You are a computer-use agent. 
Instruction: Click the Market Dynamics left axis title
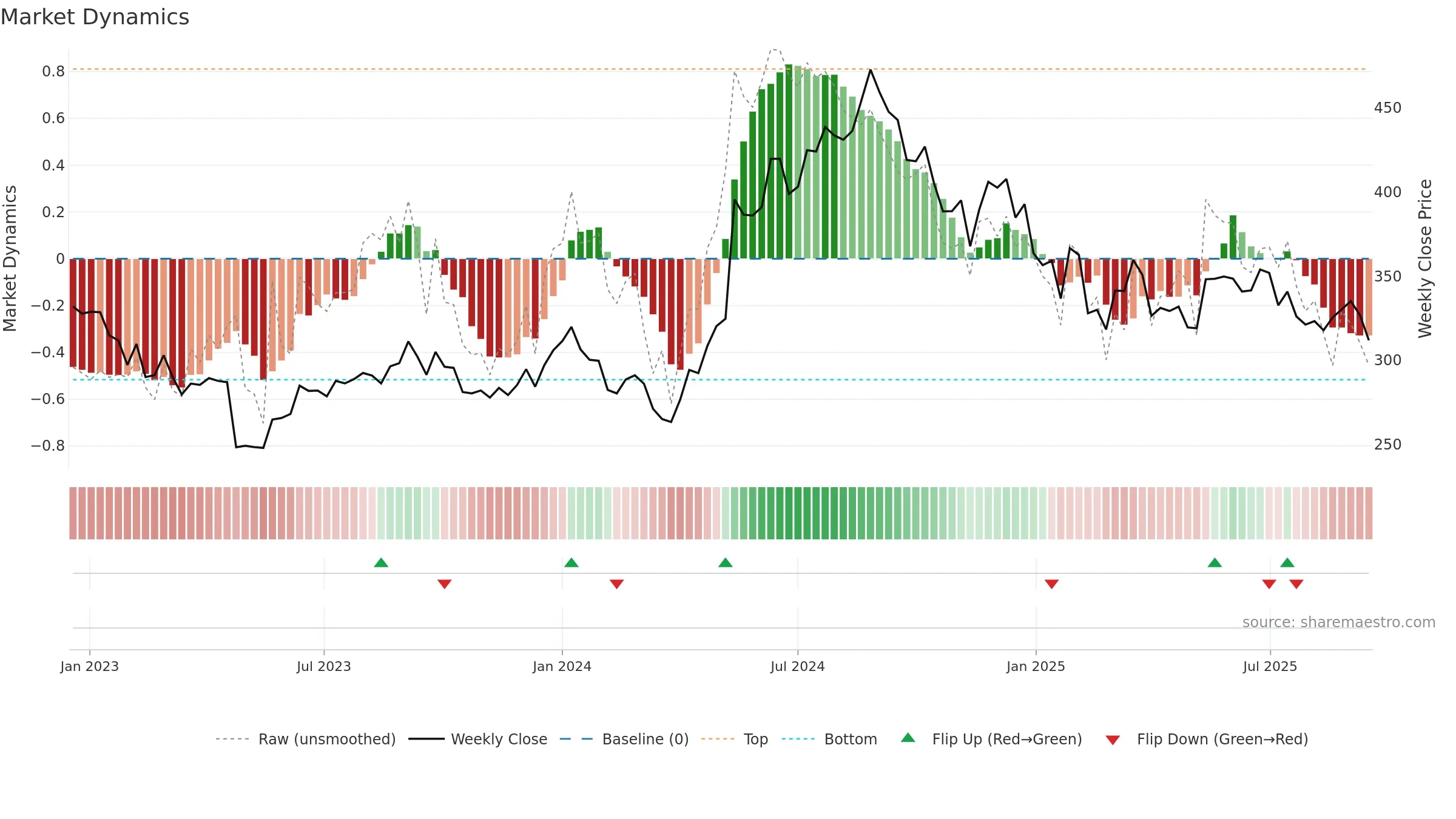pyautogui.click(x=10, y=258)
